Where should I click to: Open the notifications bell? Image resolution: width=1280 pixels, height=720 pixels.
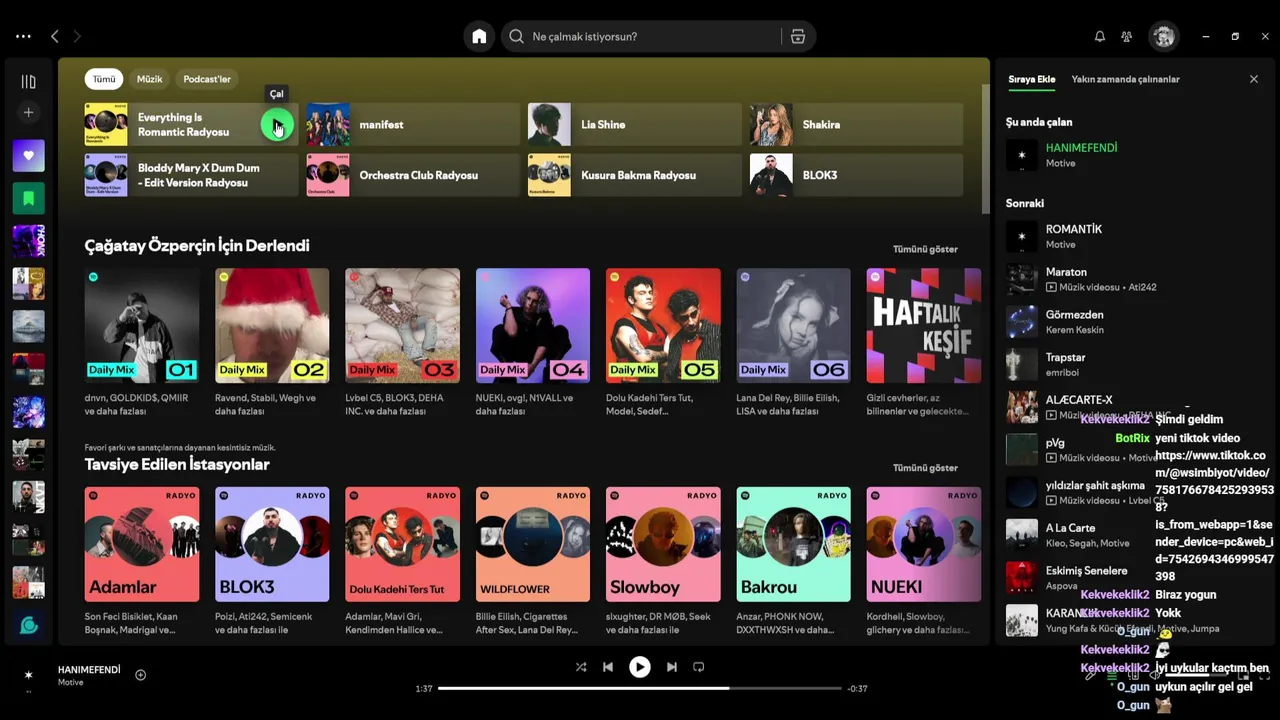[1100, 36]
